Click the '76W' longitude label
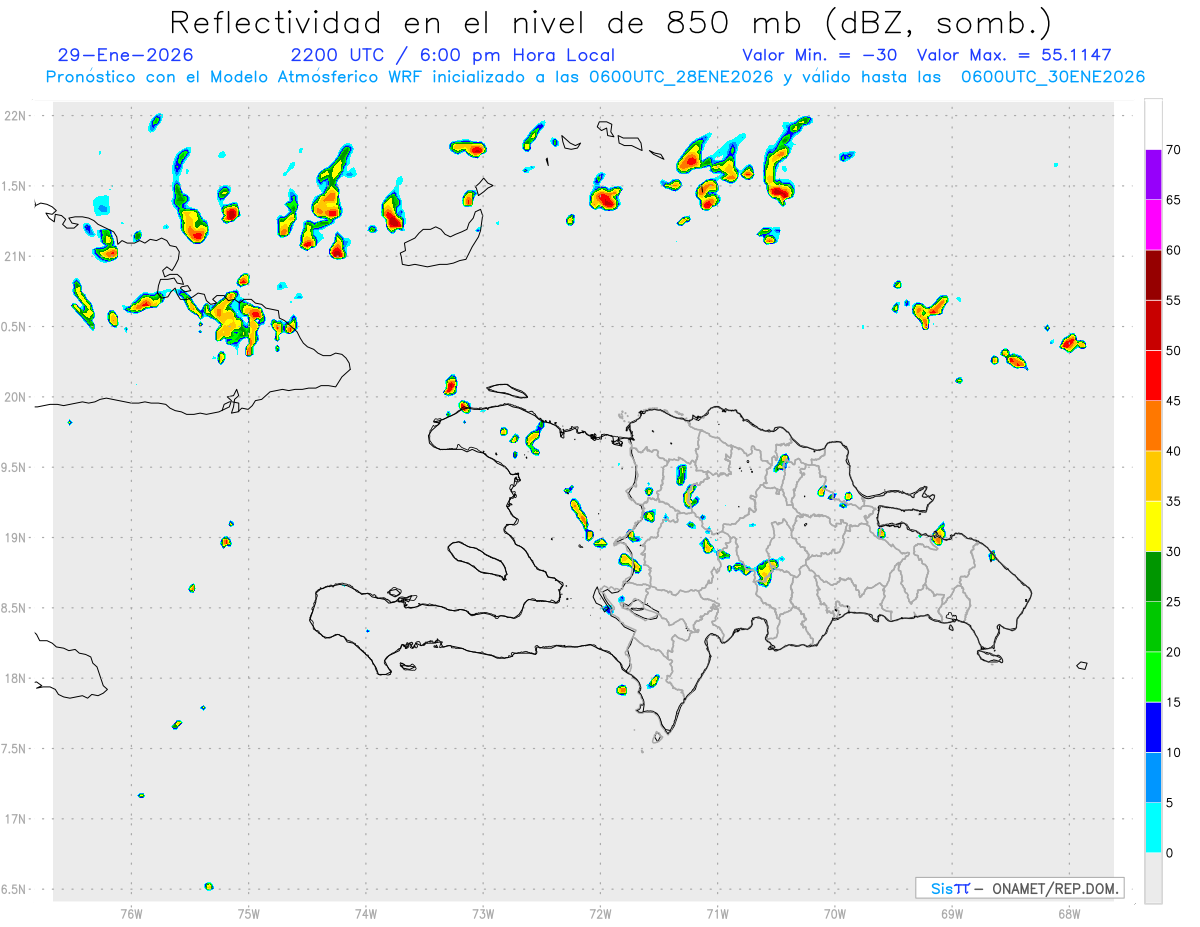 131,913
